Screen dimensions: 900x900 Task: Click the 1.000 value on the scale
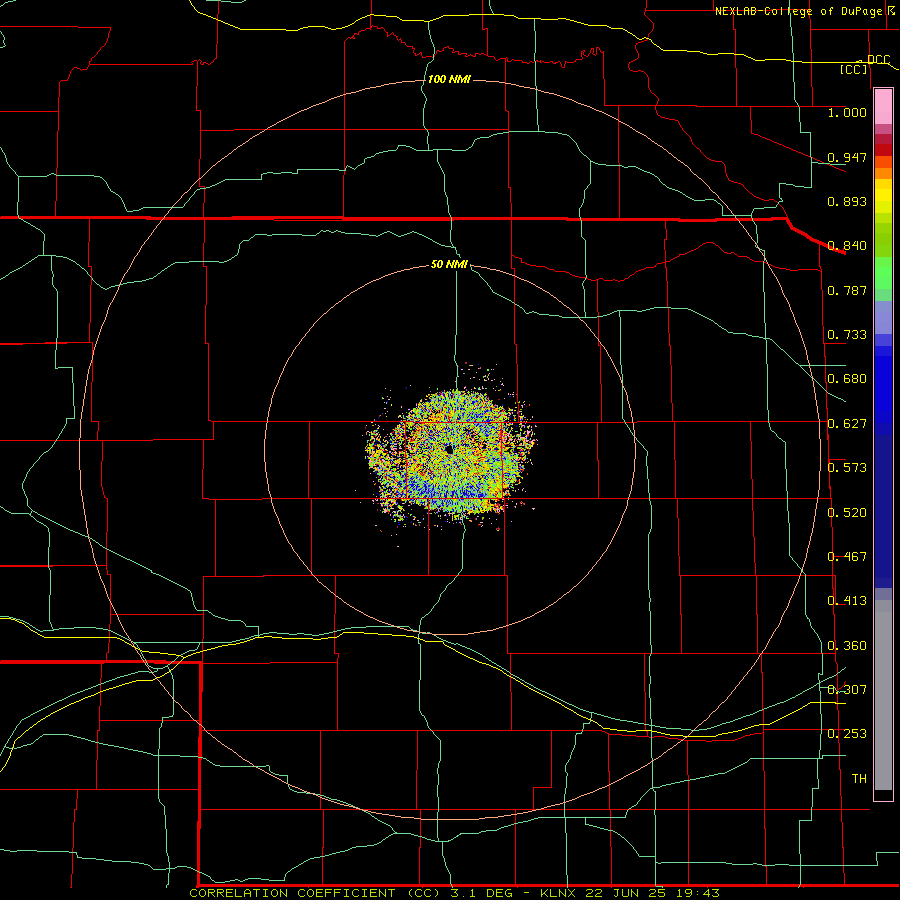[847, 112]
